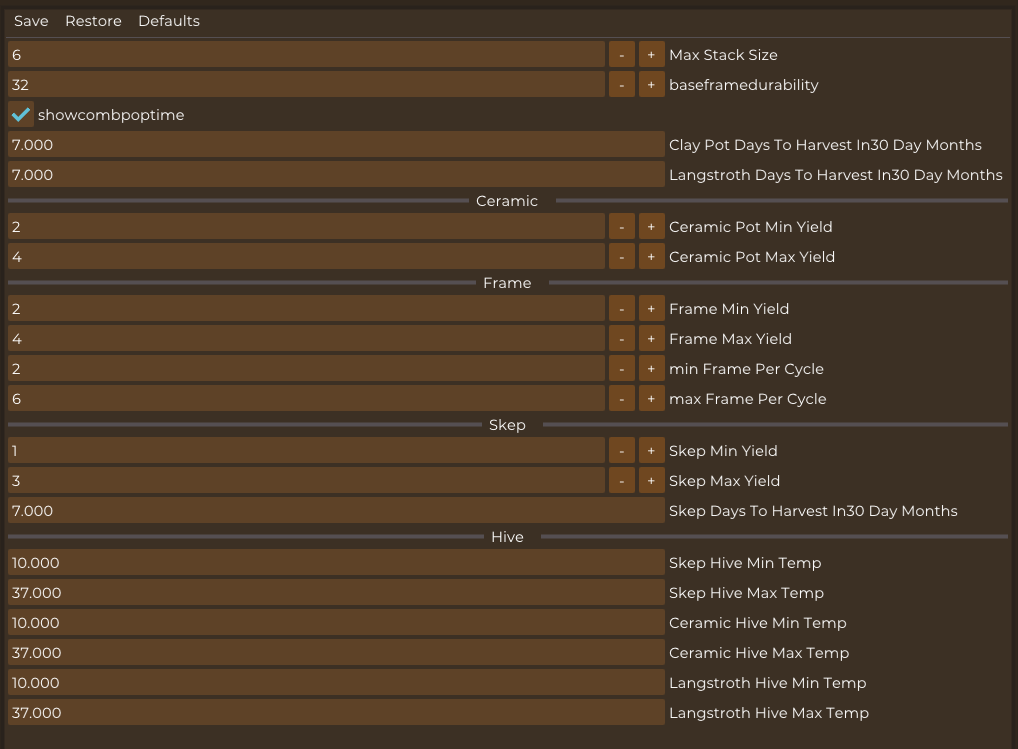Decrease Skep Min Yield value

coord(621,451)
